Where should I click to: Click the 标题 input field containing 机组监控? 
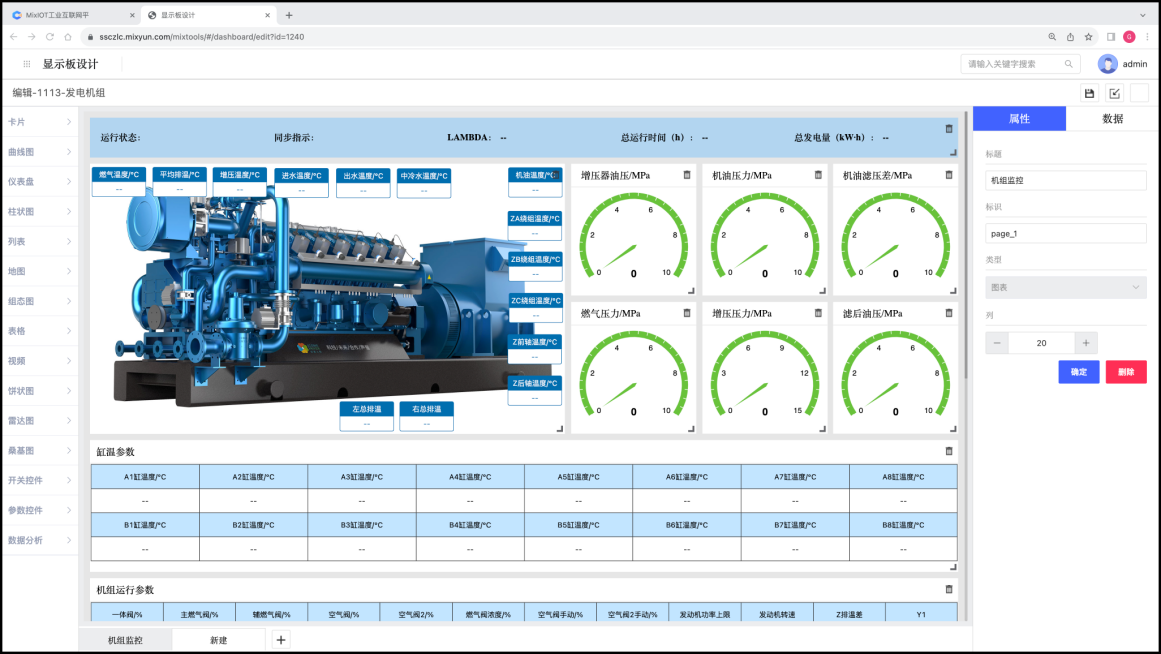[x=1065, y=181]
